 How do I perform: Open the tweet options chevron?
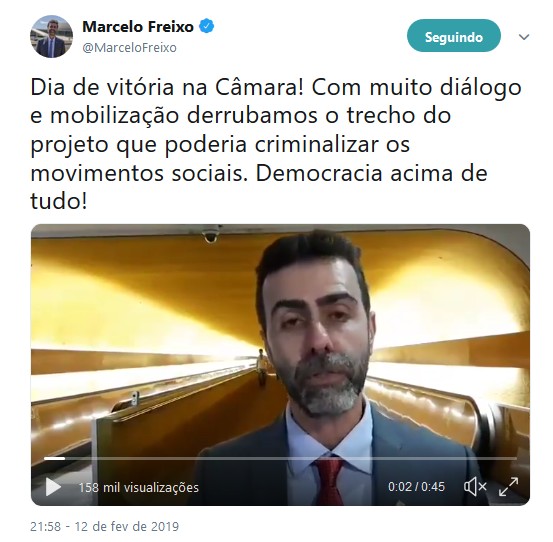tap(524, 37)
